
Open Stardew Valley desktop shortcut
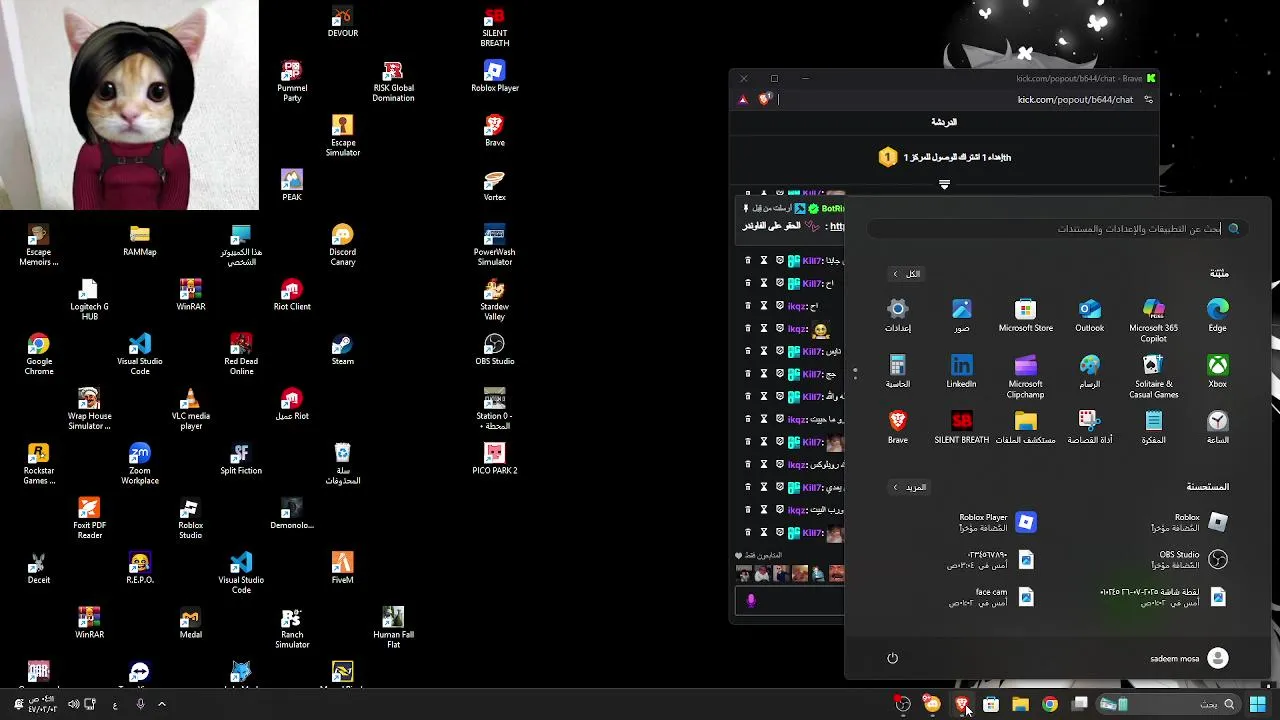(x=494, y=300)
